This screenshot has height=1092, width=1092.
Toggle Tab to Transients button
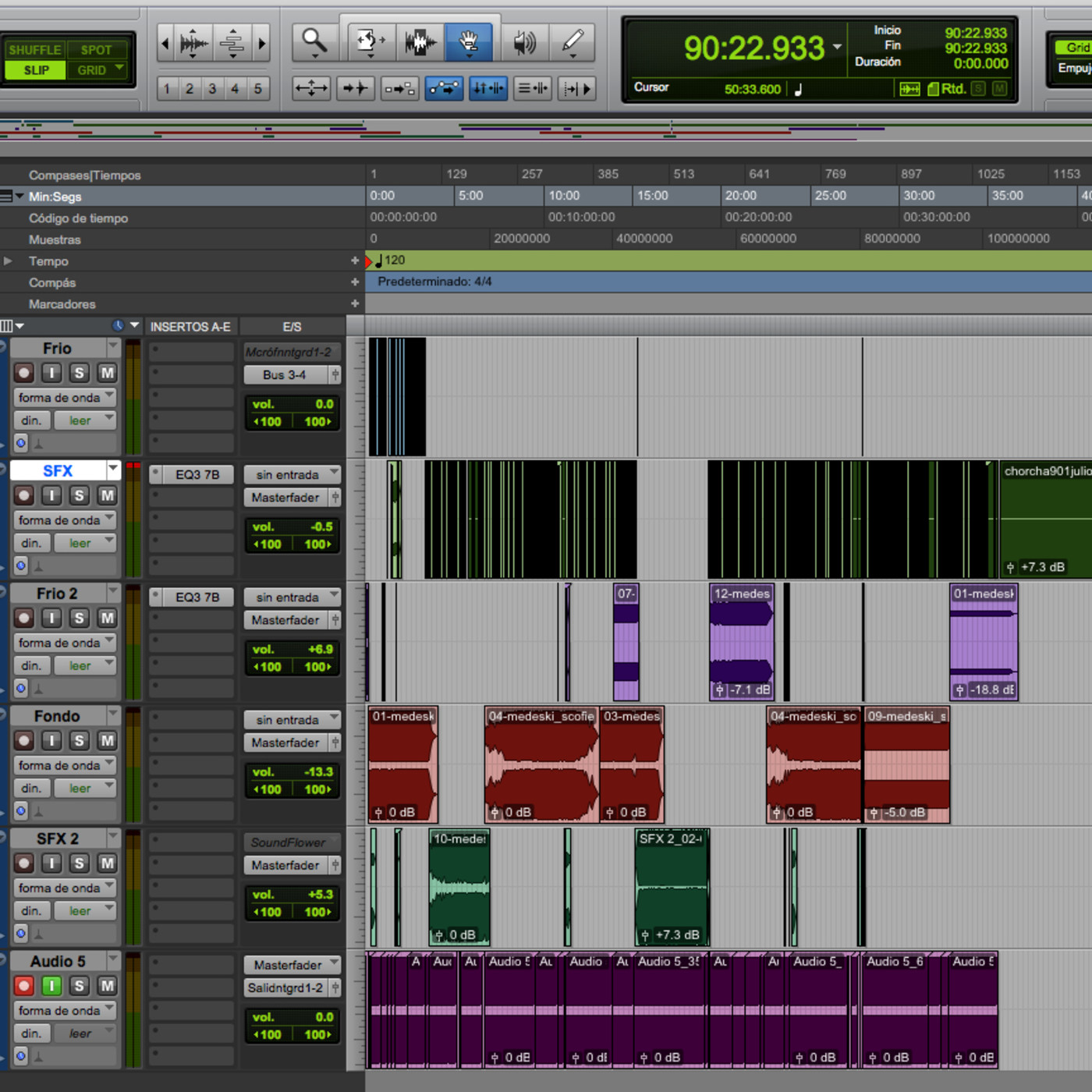[x=355, y=88]
